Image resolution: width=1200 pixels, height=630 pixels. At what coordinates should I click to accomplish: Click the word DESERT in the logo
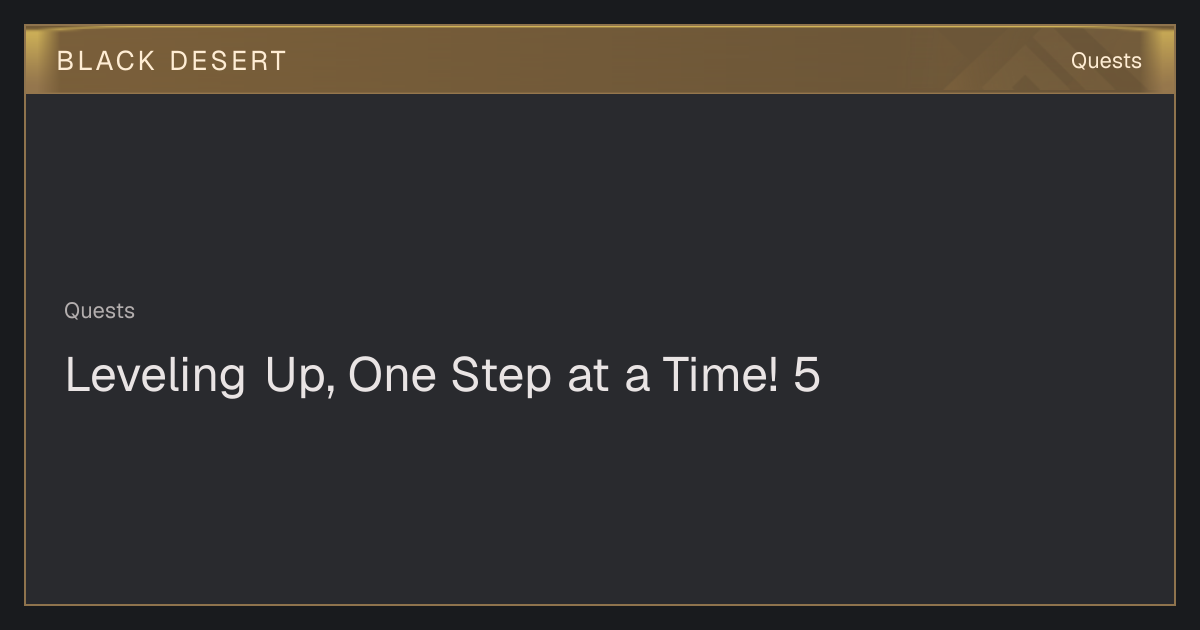pyautogui.click(x=228, y=61)
